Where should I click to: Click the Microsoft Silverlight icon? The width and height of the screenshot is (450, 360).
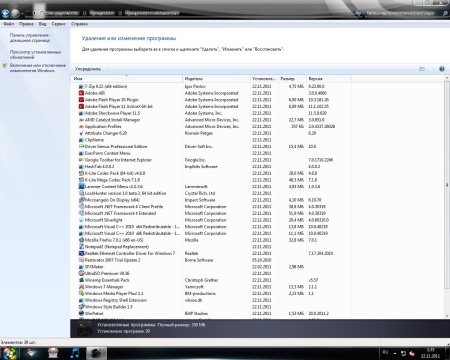(x=81, y=220)
